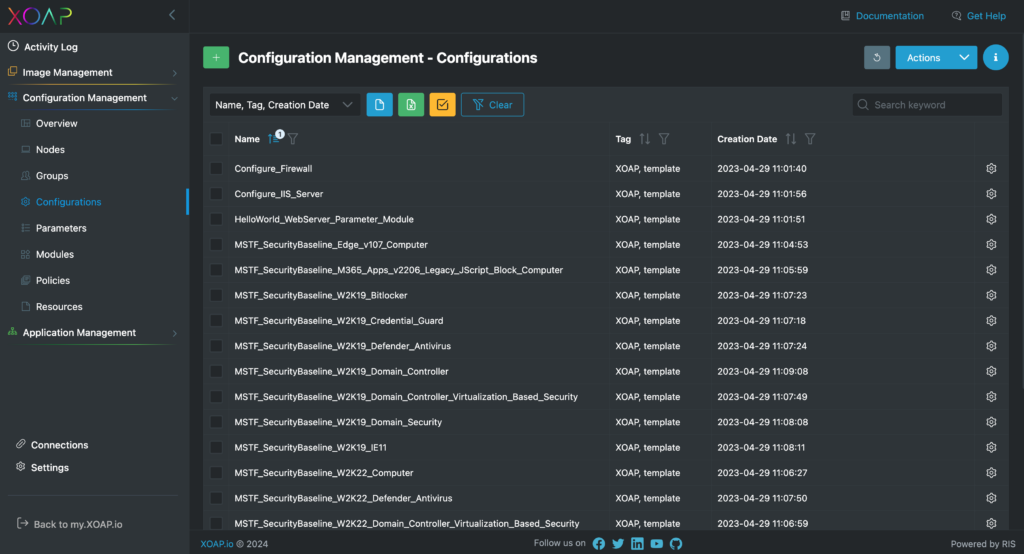Open gear menu for MSTF_SecurityBaseline_W2K19_IE11 row

(x=991, y=448)
